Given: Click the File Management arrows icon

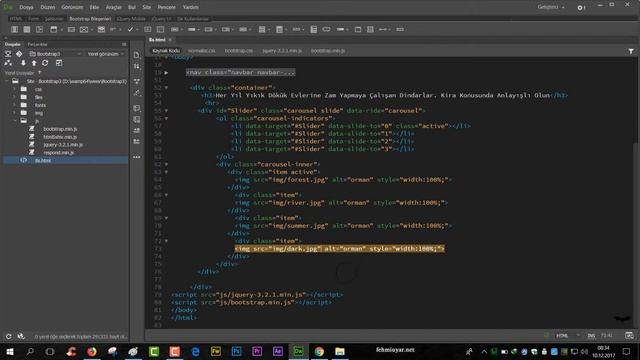Looking at the screenshot, I should (137, 66).
